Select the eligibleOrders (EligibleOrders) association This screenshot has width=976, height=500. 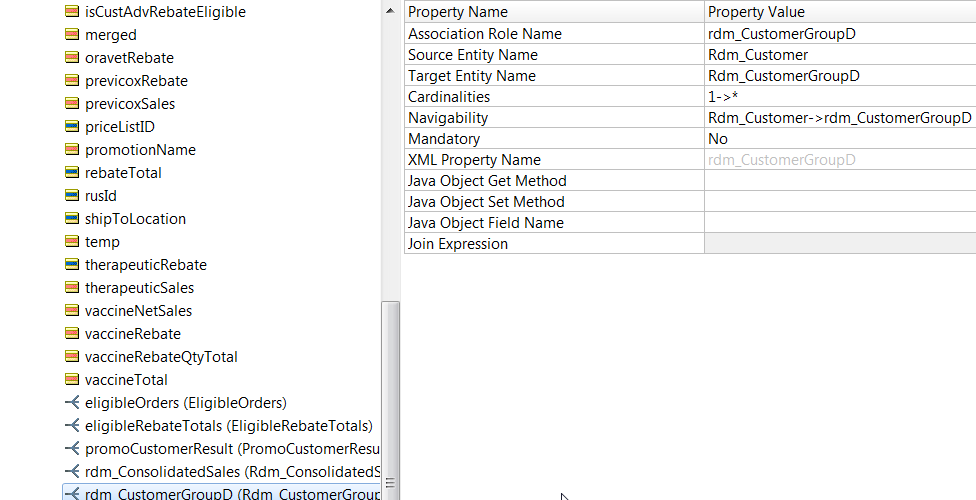(185, 403)
